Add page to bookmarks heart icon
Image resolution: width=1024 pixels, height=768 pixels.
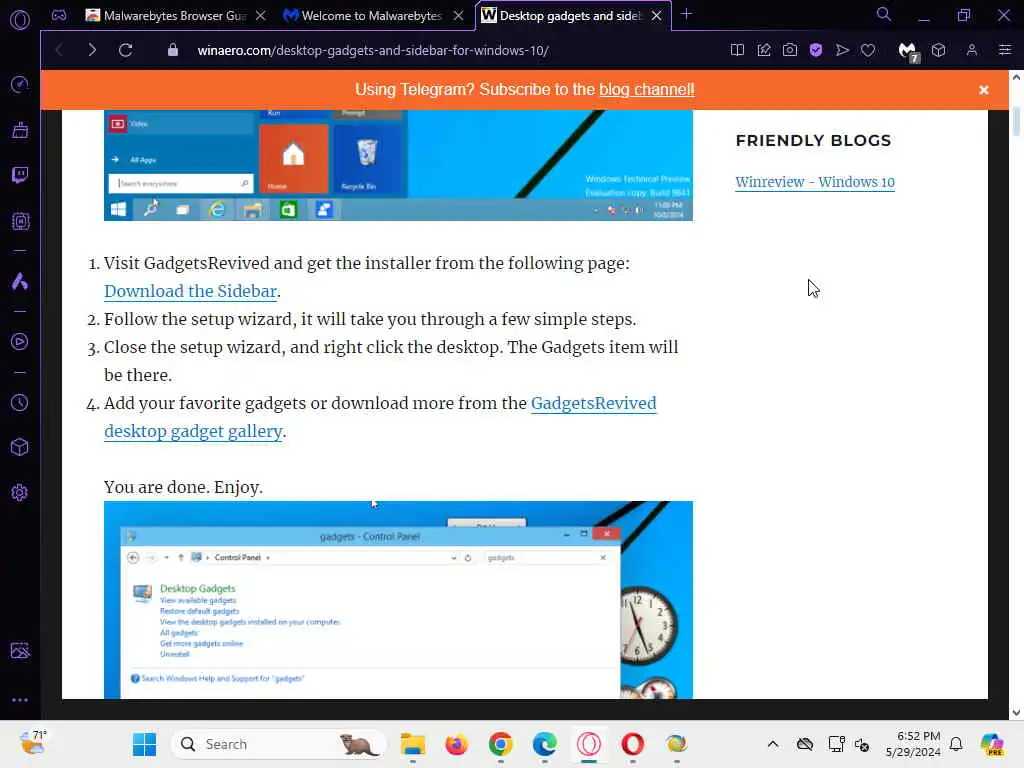tap(868, 50)
